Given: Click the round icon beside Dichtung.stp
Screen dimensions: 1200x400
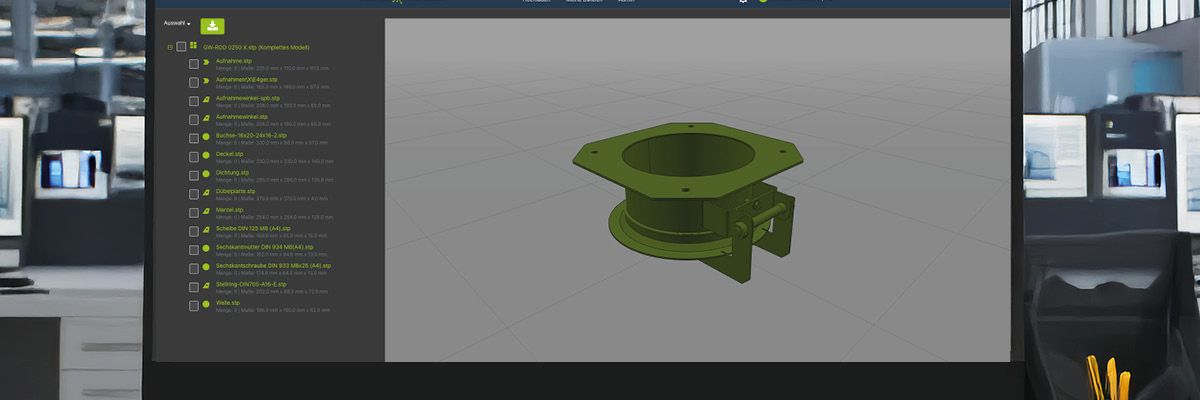Looking at the screenshot, I should click(x=206, y=174).
